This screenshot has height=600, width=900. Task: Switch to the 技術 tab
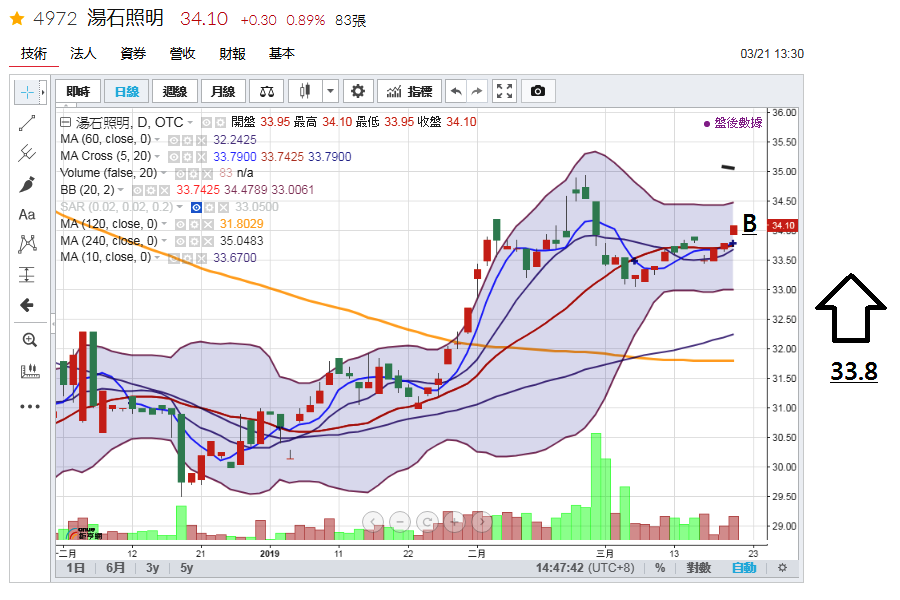(x=34, y=53)
